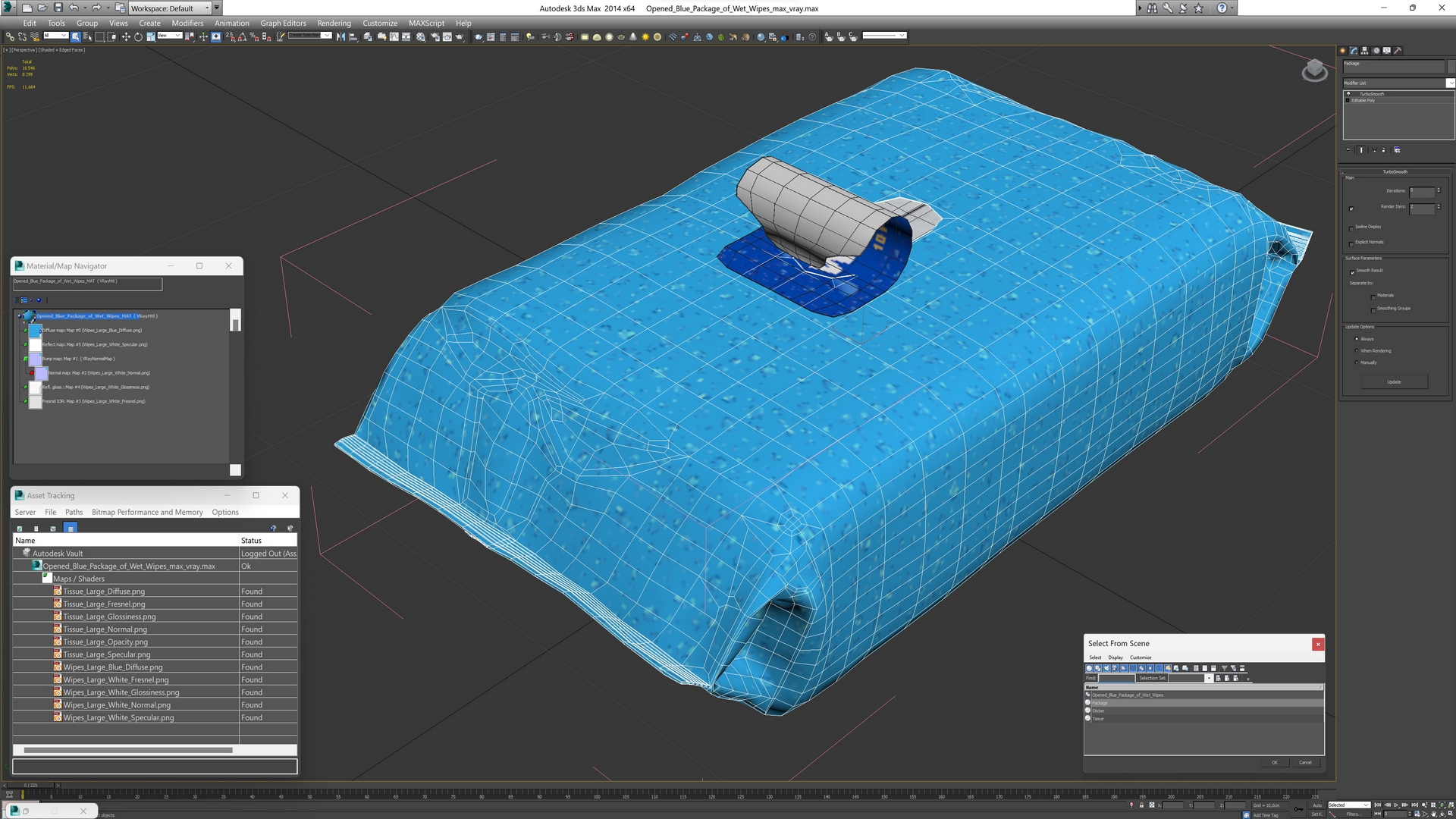Toggle the Isoline Display checkbox
The height and width of the screenshot is (819, 1456).
[x=1351, y=227]
